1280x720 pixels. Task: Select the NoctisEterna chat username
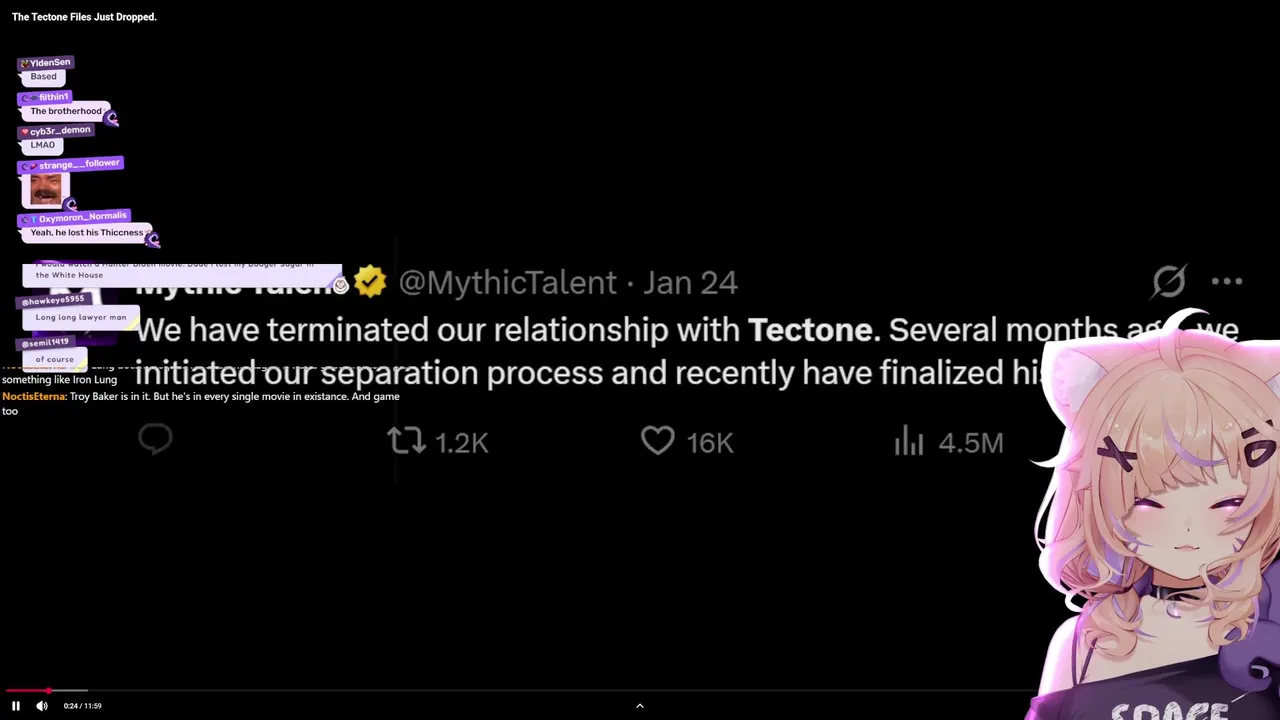33,397
